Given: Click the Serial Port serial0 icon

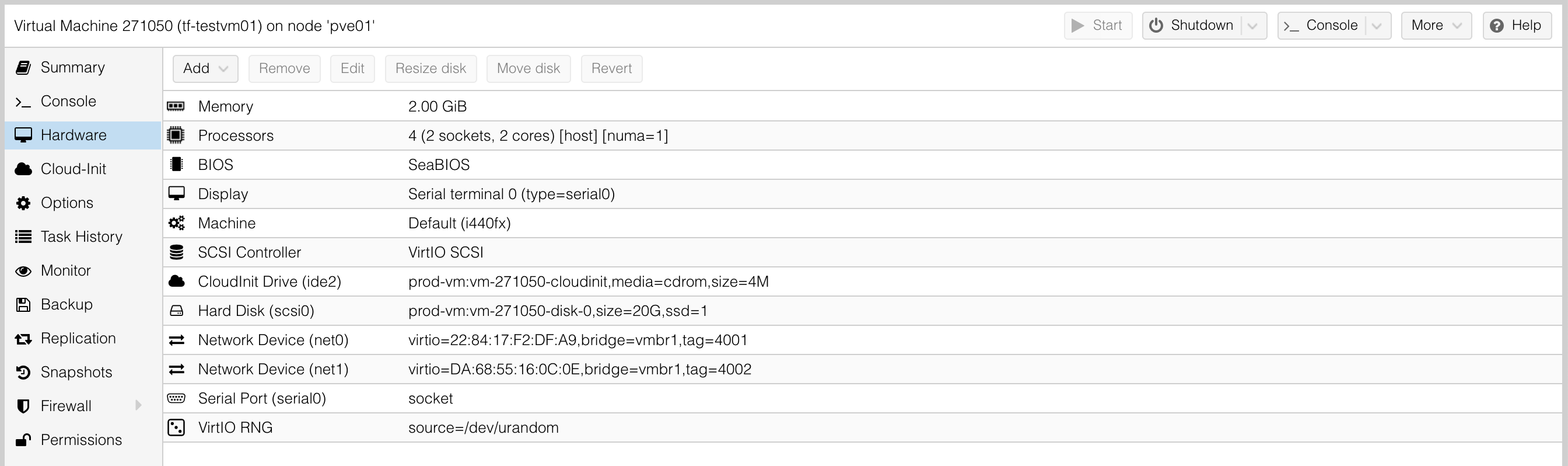Looking at the screenshot, I should pyautogui.click(x=177, y=398).
